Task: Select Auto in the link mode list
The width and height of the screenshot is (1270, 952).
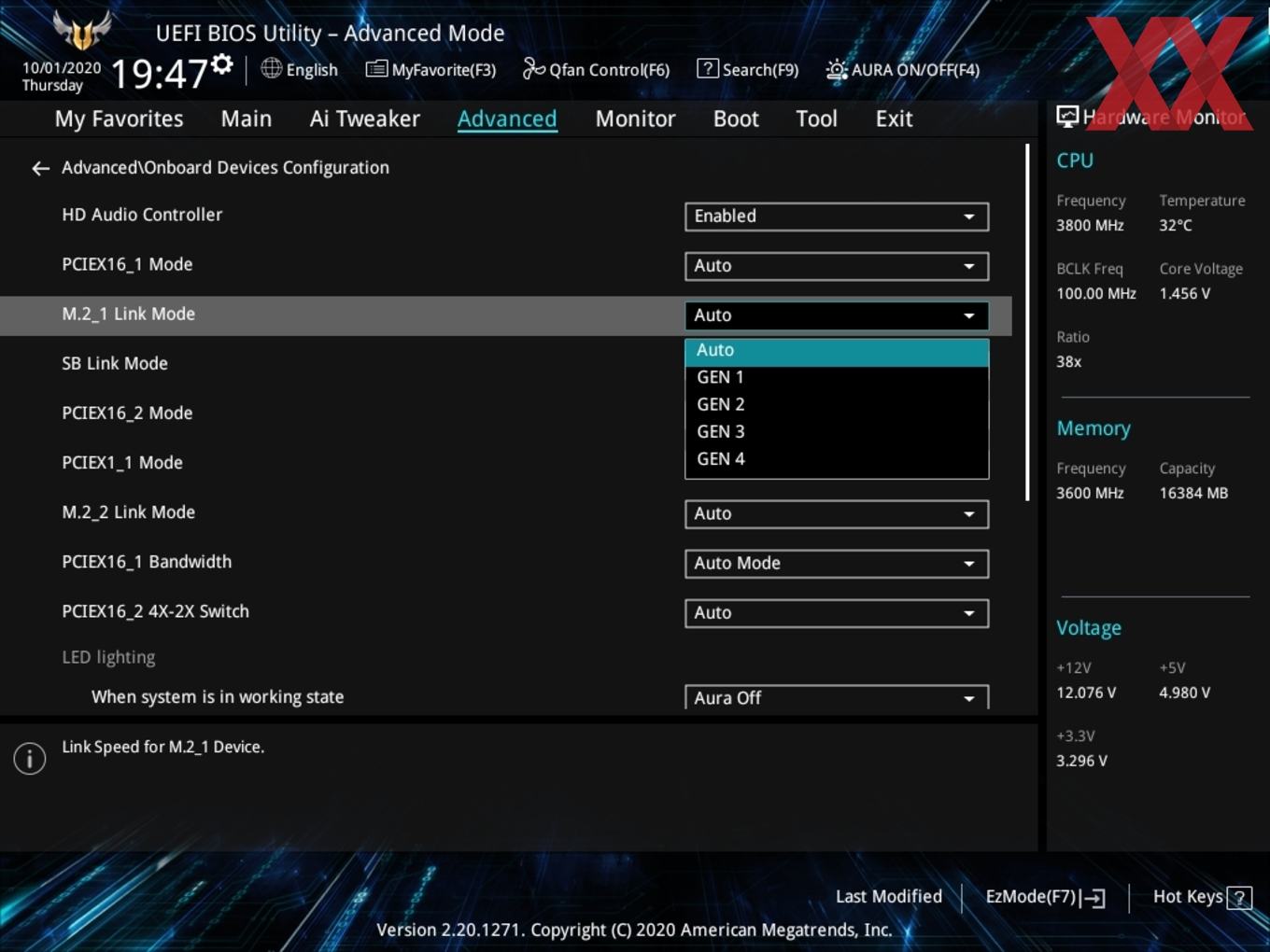Action: (837, 351)
